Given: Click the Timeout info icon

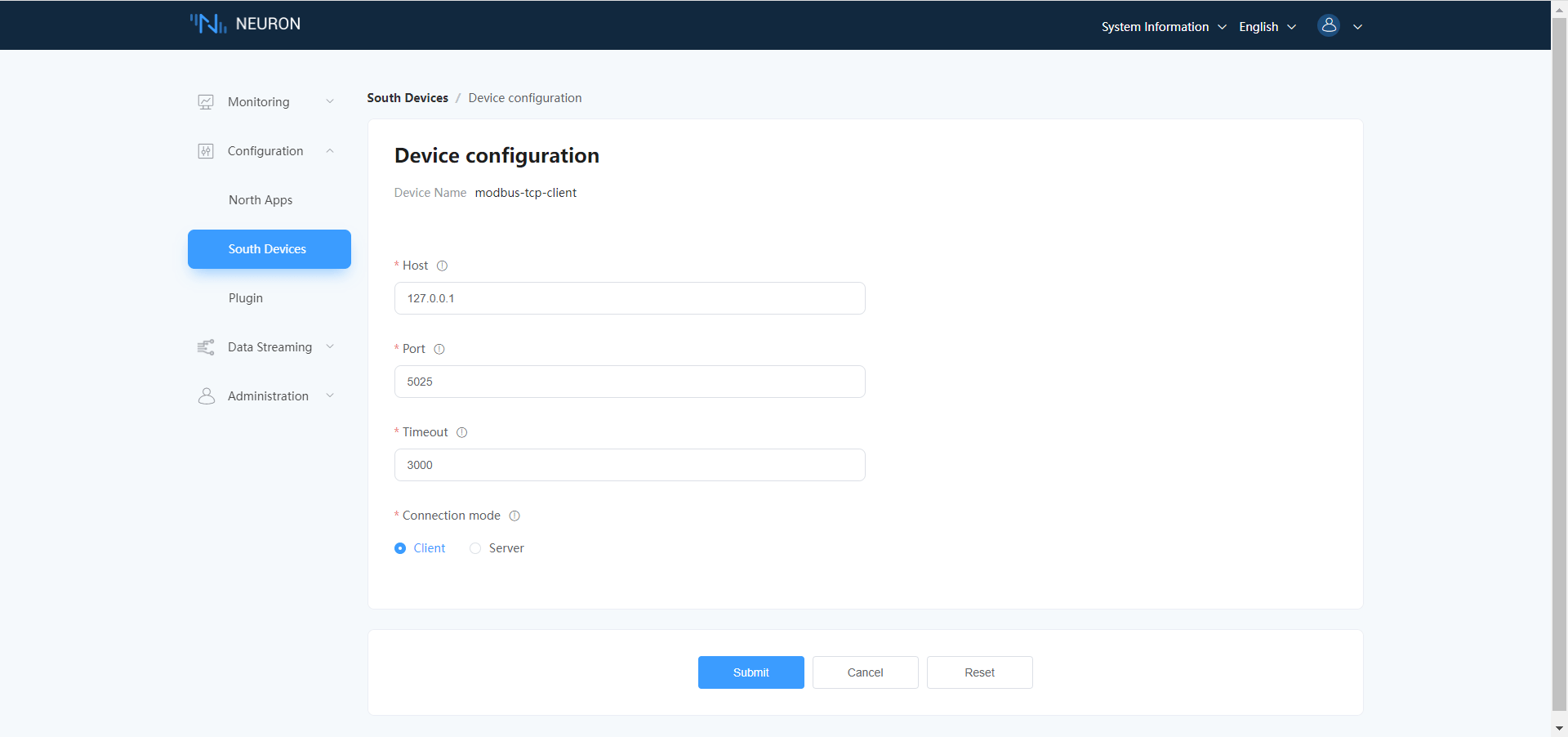Looking at the screenshot, I should 462,432.
